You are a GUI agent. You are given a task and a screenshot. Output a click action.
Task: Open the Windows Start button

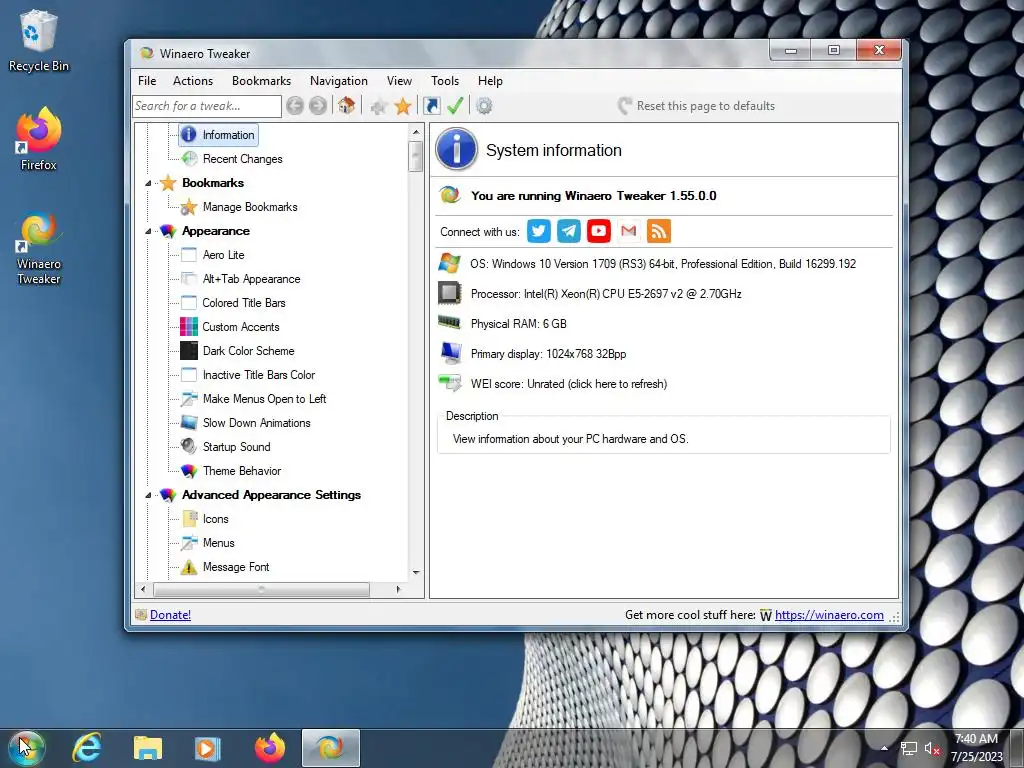[26, 748]
